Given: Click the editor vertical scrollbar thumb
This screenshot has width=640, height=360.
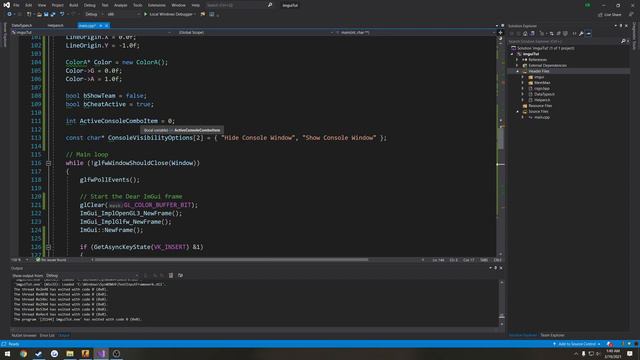Looking at the screenshot, I should 500,138.
